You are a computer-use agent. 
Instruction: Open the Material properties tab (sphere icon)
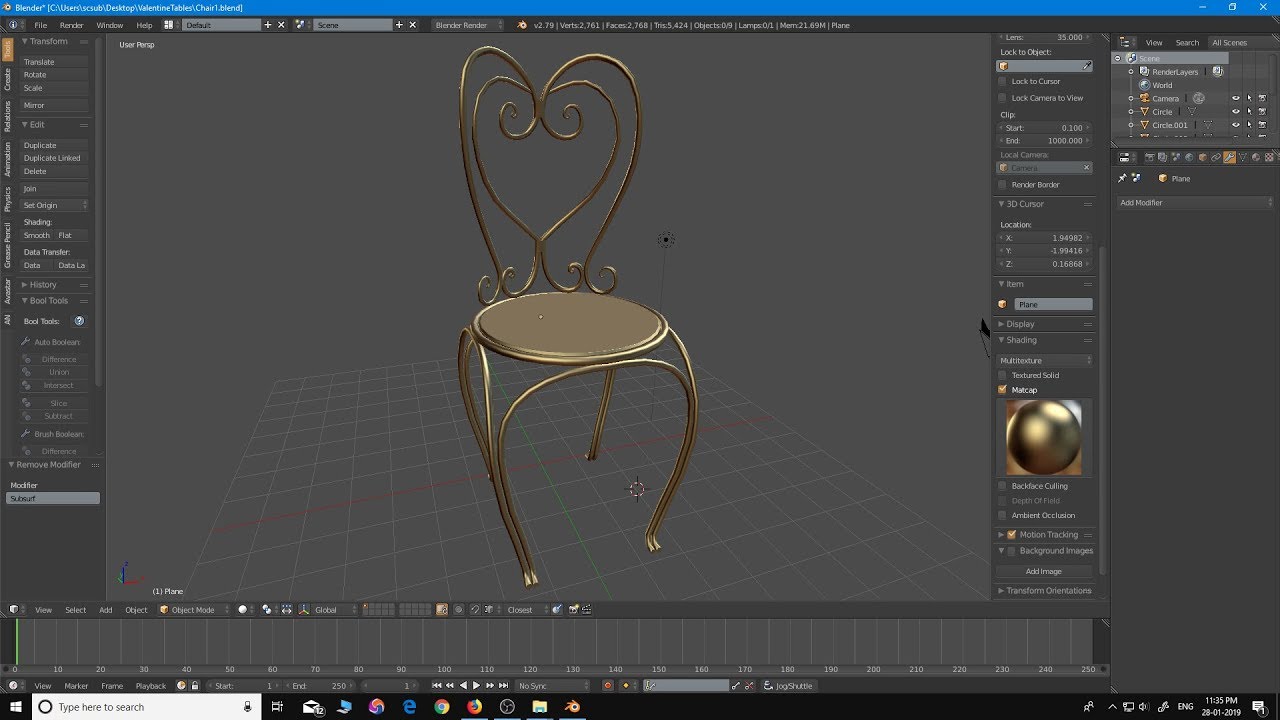point(1256,157)
